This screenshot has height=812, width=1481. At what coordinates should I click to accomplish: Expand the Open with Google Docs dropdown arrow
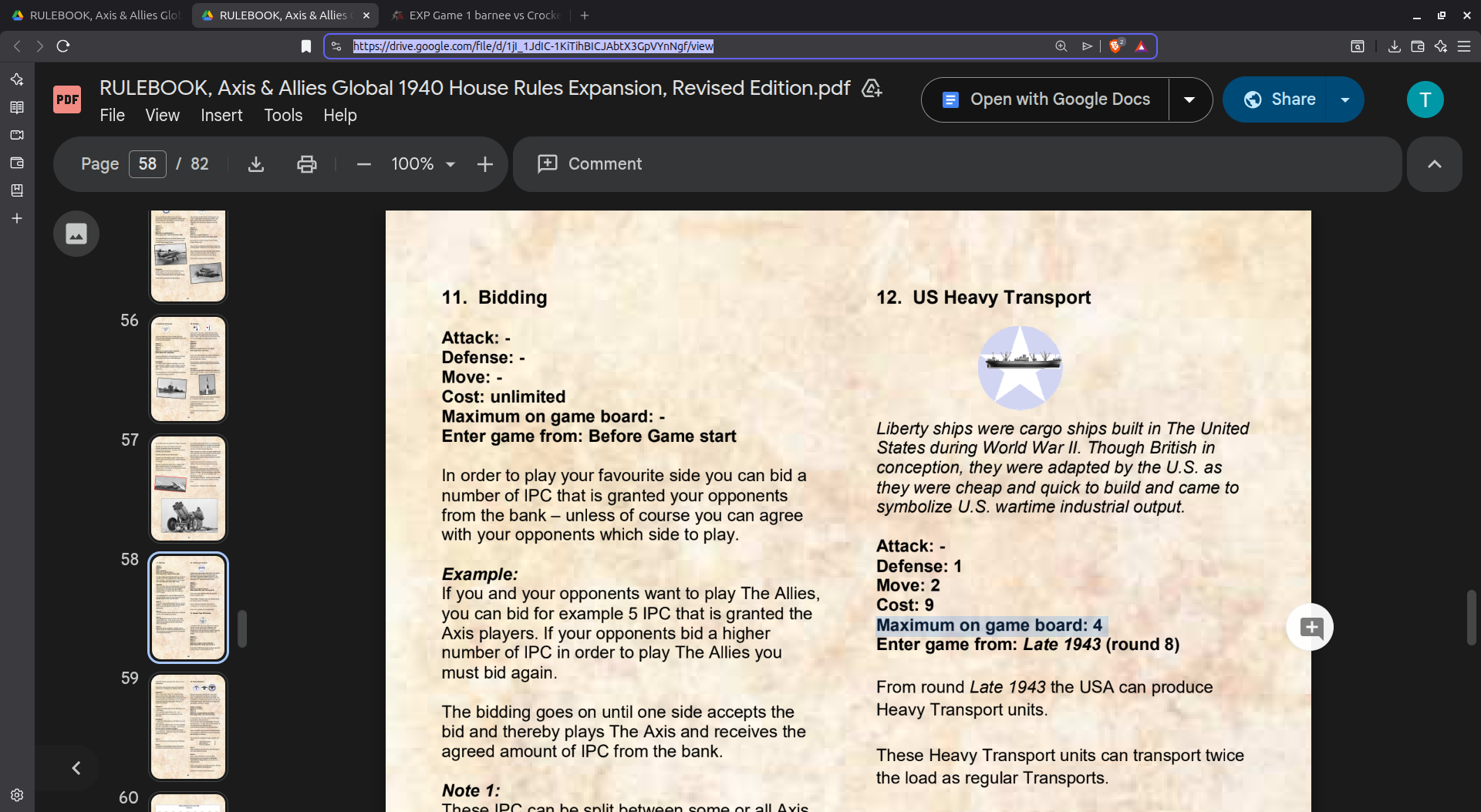tap(1190, 99)
